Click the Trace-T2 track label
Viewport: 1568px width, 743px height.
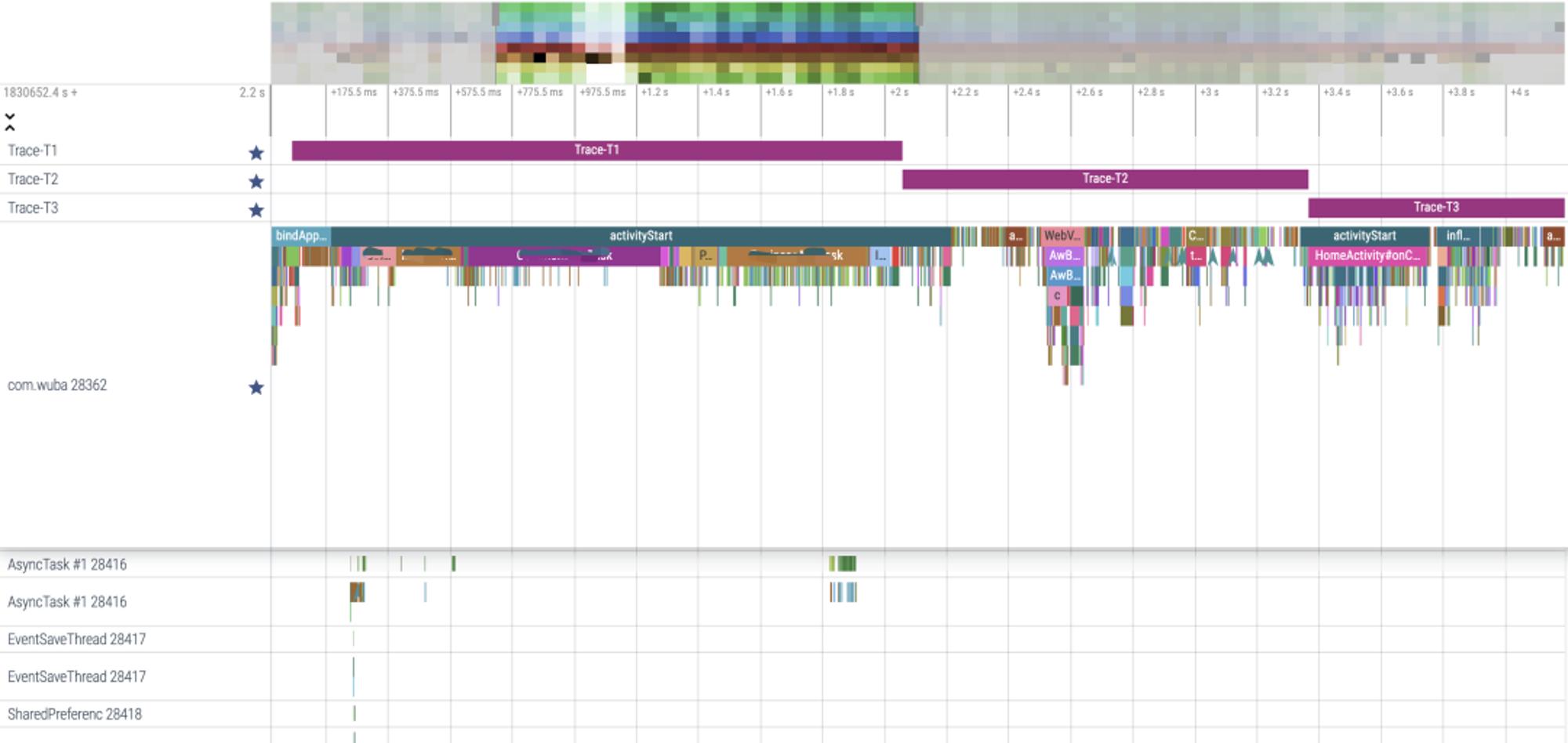click(x=33, y=179)
